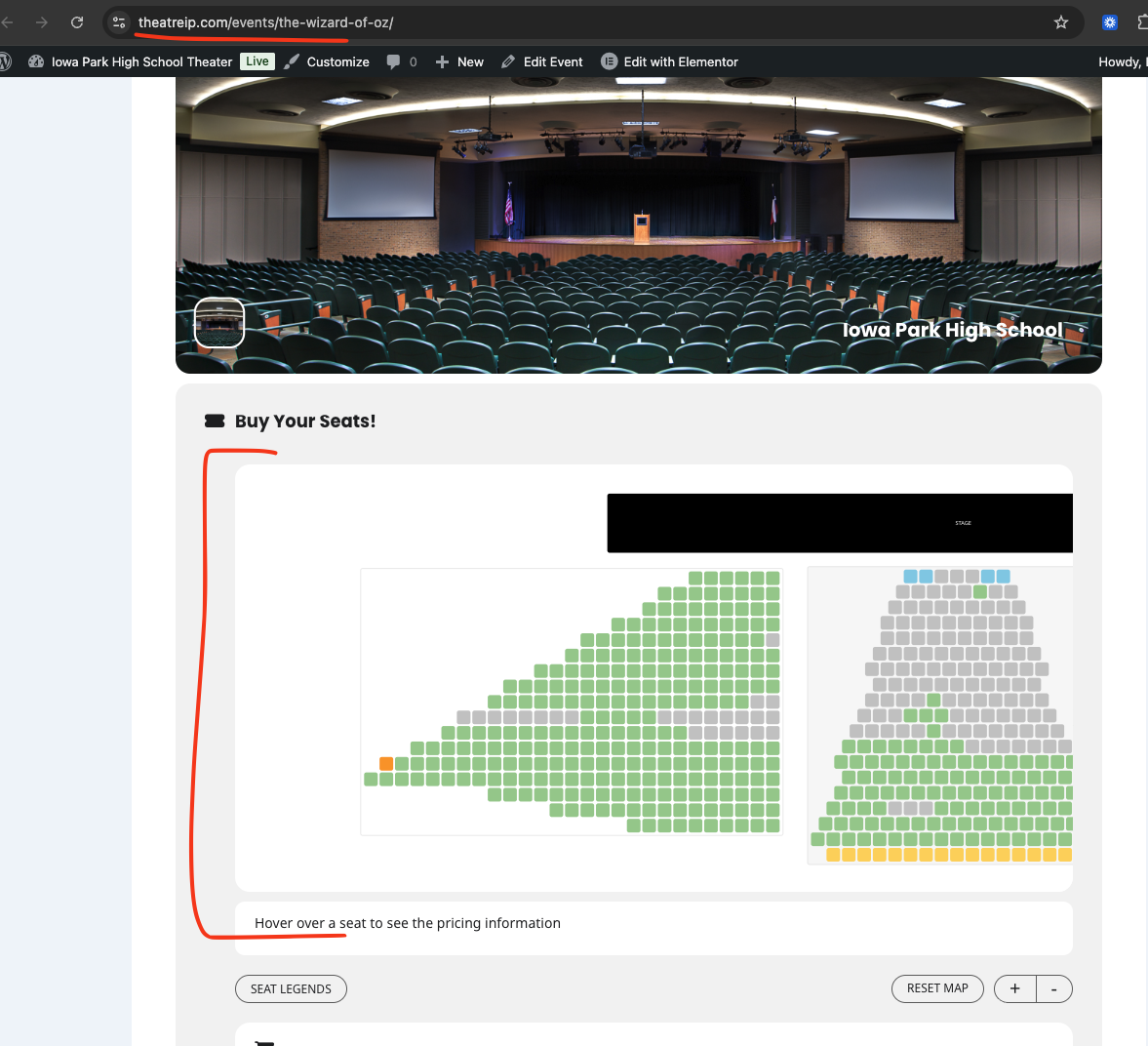Zoom in the seat map with plus
Viewport: 1148px width, 1046px height.
[x=1014, y=988]
